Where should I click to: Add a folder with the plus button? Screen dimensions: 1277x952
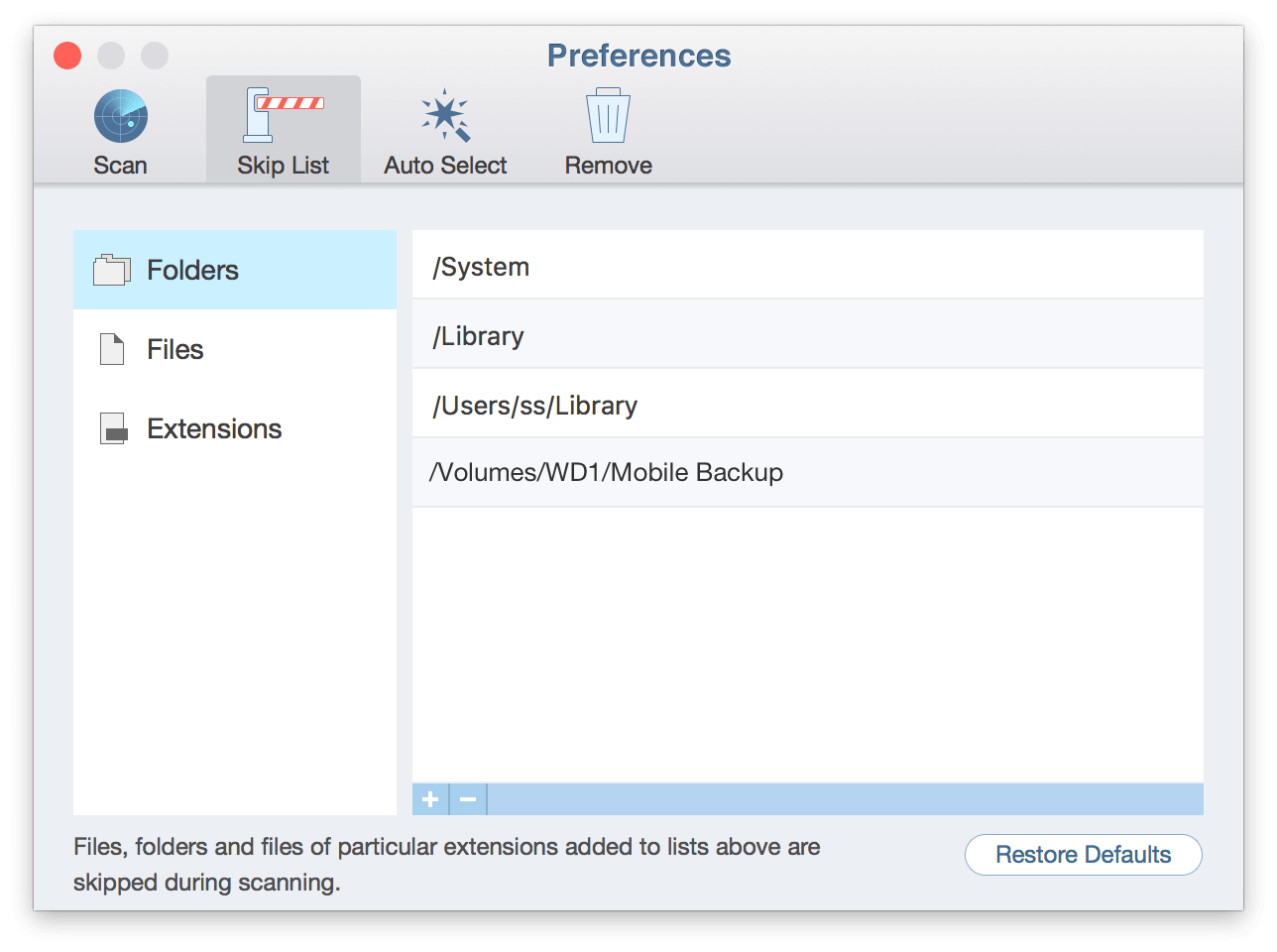click(430, 799)
